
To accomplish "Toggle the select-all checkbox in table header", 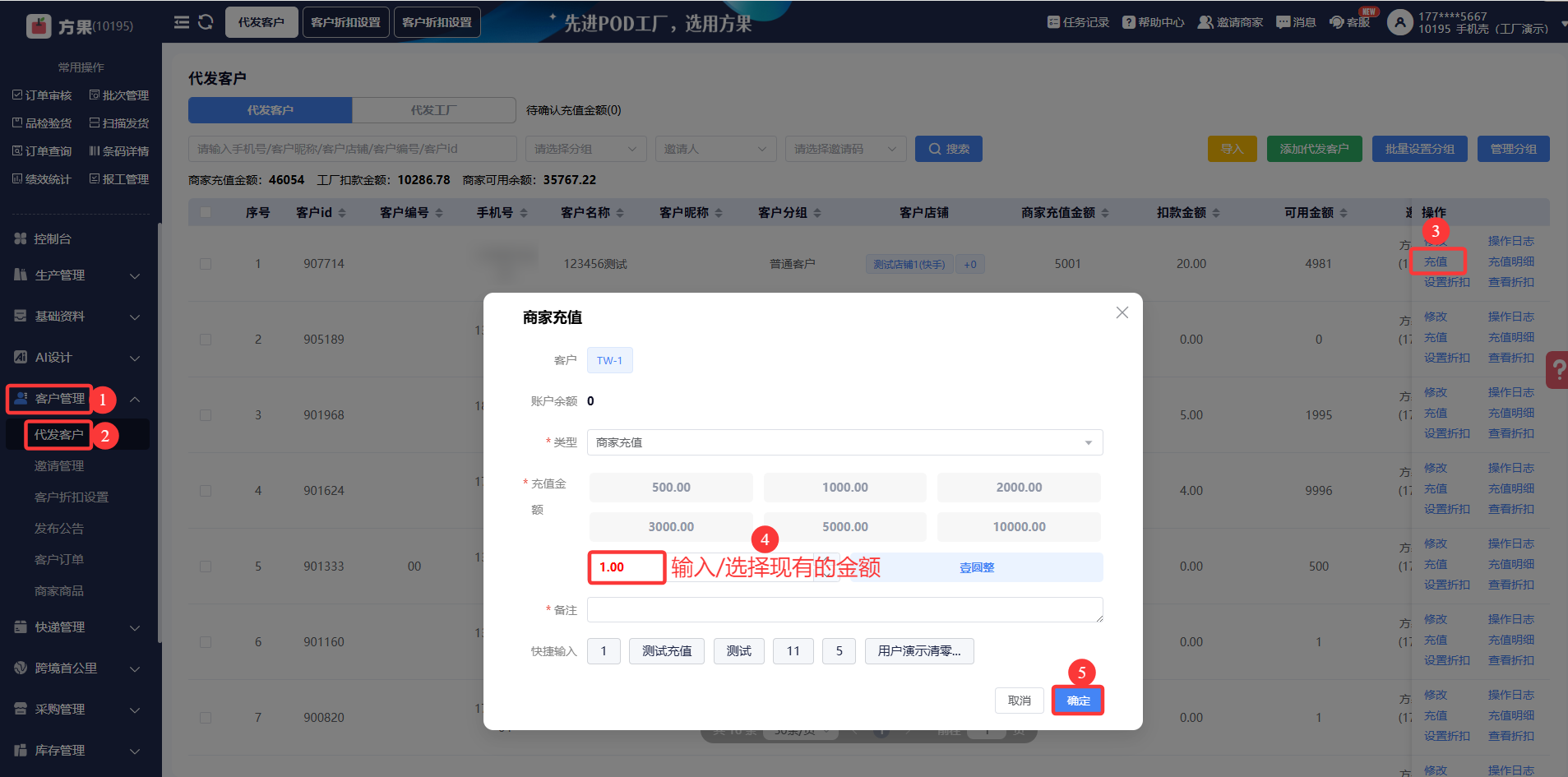I will (x=206, y=213).
